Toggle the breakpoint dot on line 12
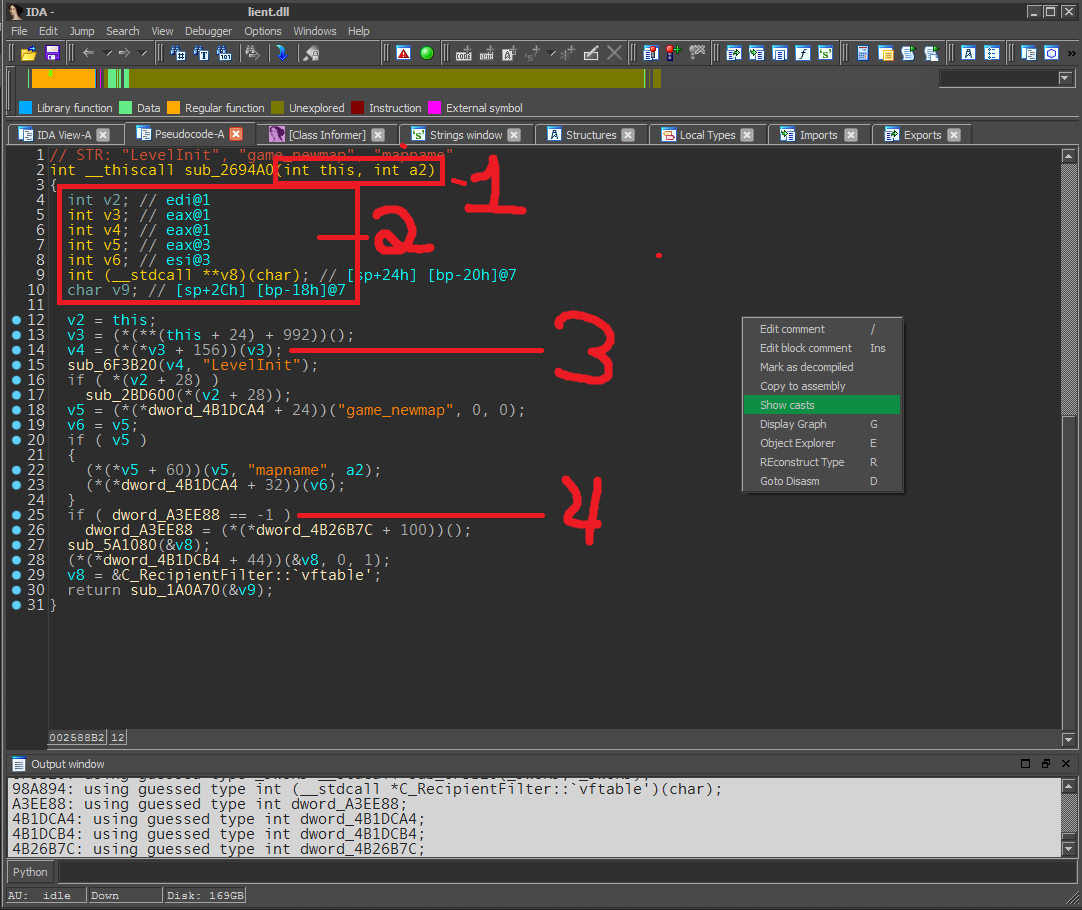 coord(17,320)
